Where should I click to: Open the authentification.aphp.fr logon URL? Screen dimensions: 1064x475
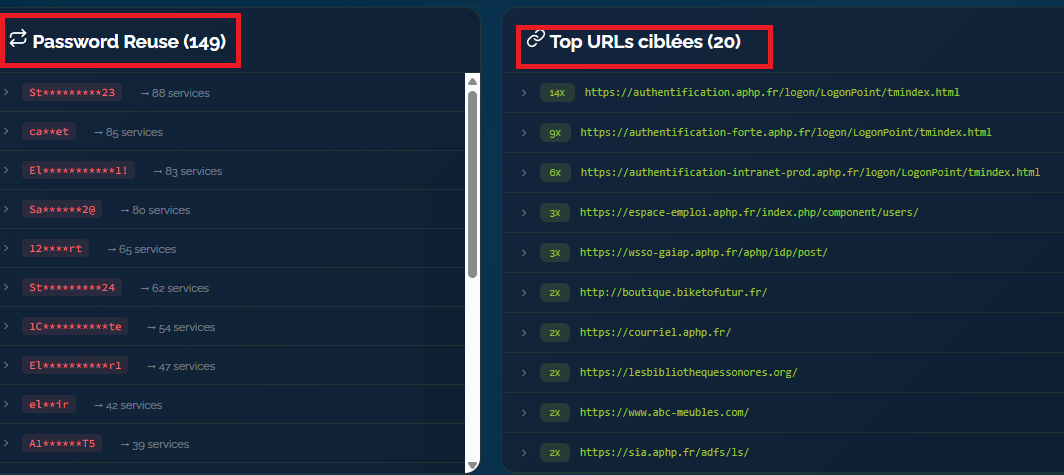(772, 92)
